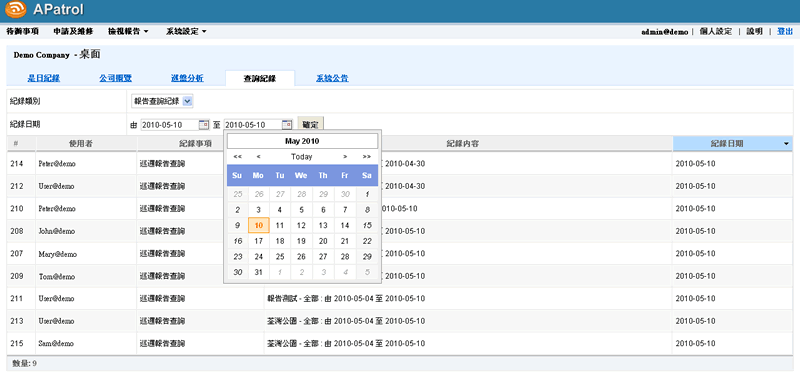Go to previous year in calendar

point(237,157)
